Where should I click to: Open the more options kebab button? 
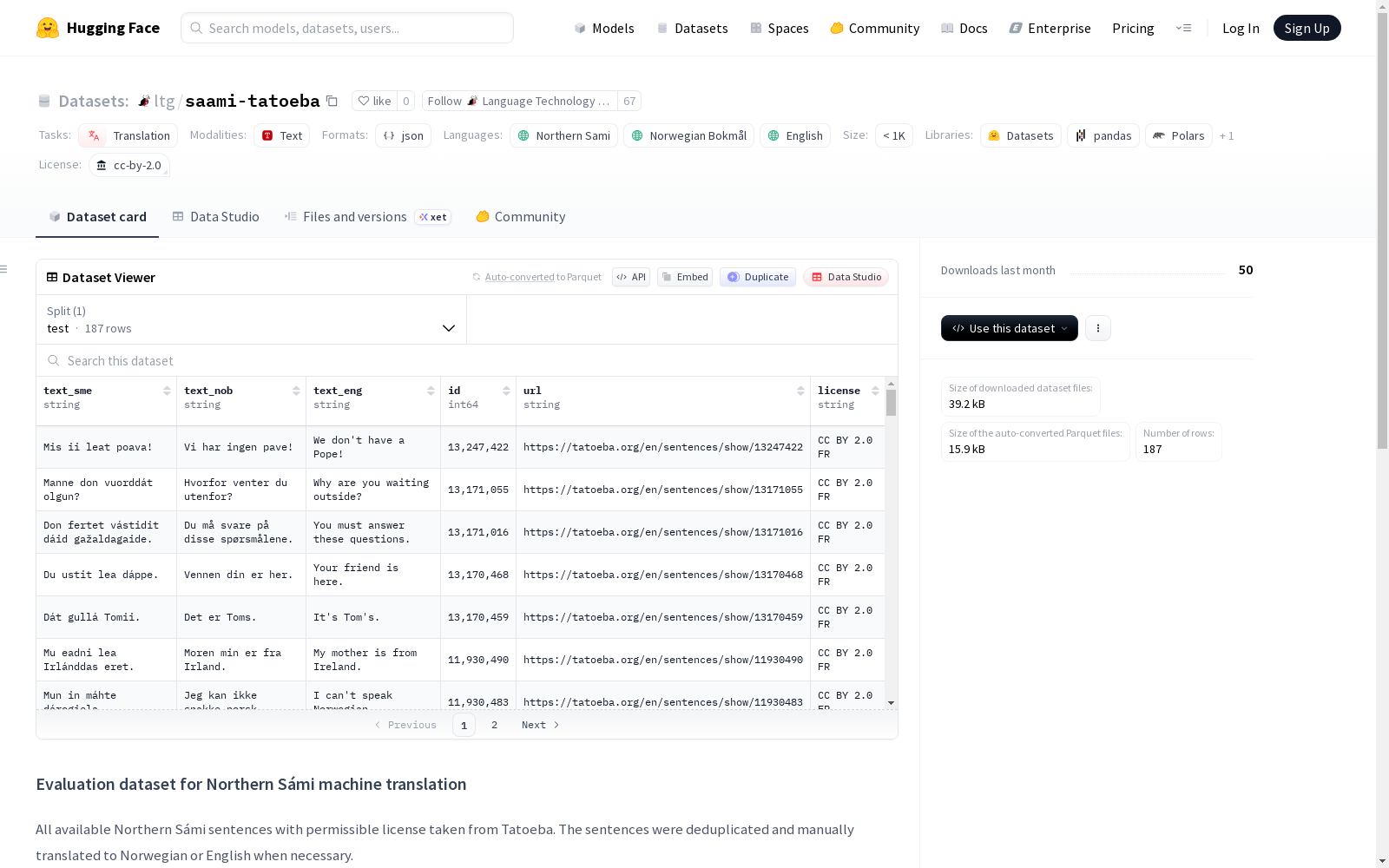[1098, 328]
